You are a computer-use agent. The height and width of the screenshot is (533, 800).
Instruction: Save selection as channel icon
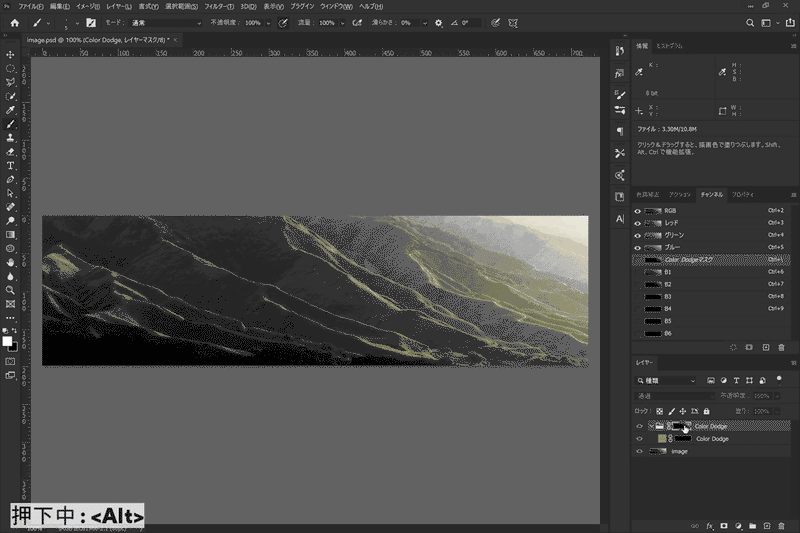tap(749, 347)
